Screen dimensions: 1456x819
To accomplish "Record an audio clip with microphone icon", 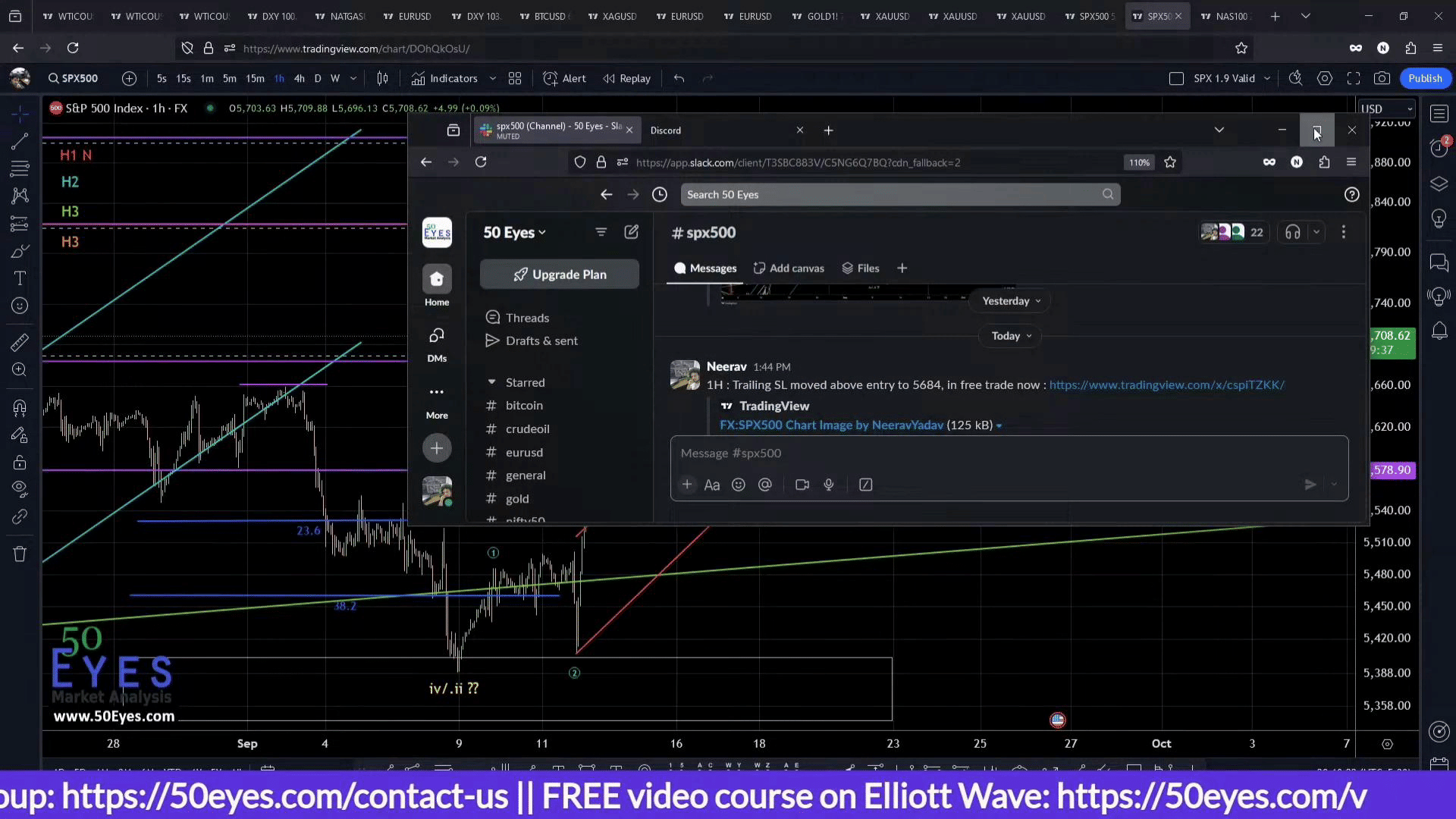I will click(x=829, y=485).
